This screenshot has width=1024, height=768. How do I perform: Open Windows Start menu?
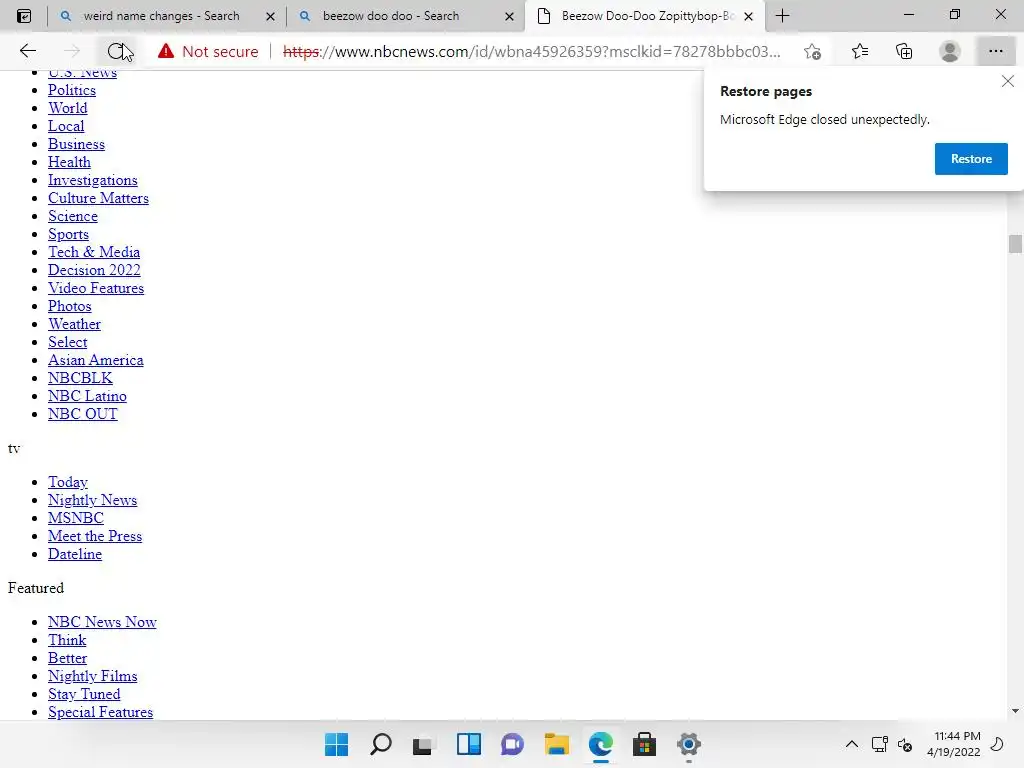[336, 744]
